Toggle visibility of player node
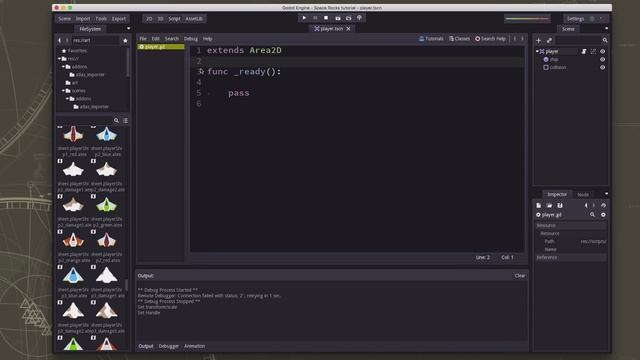 point(602,51)
